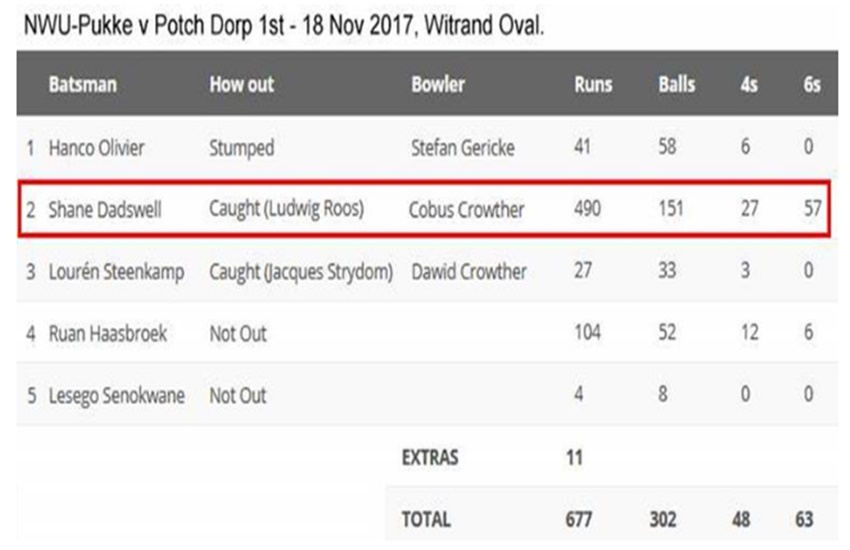Select Lesego Senokwane's name

pos(116,396)
